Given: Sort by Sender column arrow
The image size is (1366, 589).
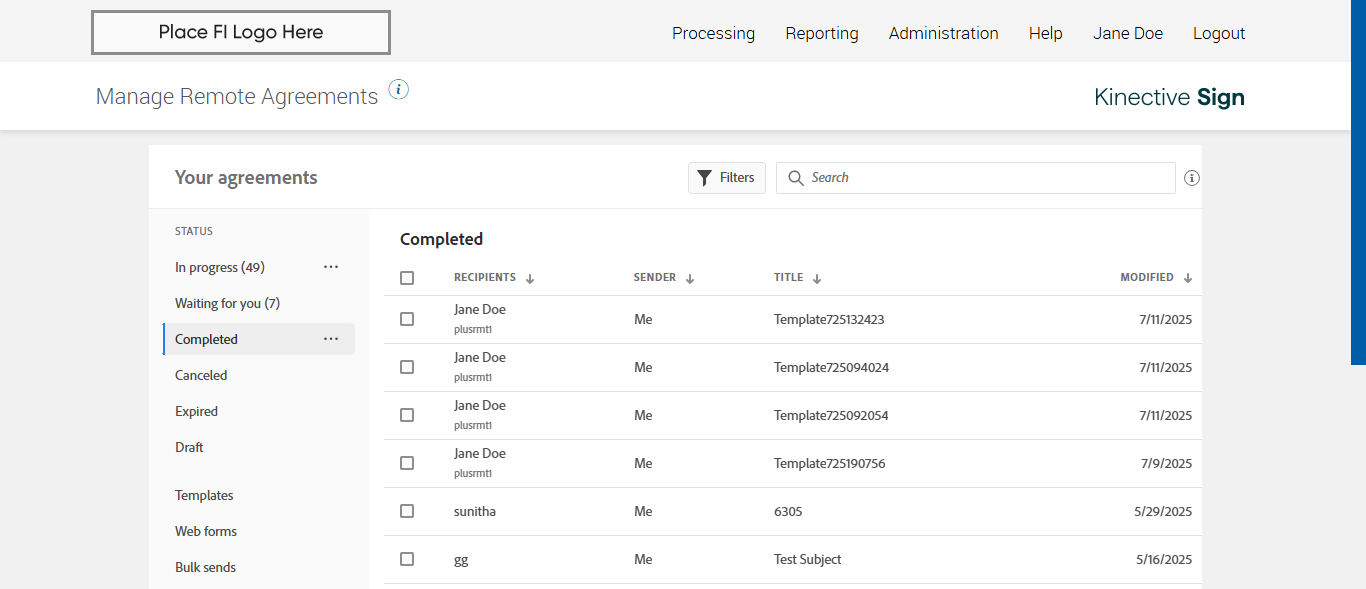Looking at the screenshot, I should (690, 279).
